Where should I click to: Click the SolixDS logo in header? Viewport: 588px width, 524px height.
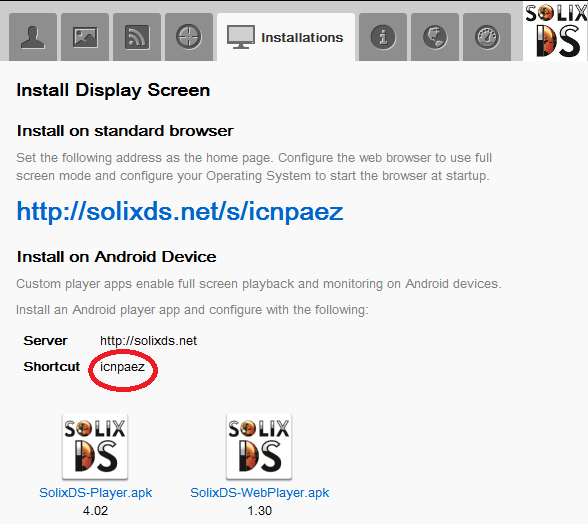tap(556, 31)
